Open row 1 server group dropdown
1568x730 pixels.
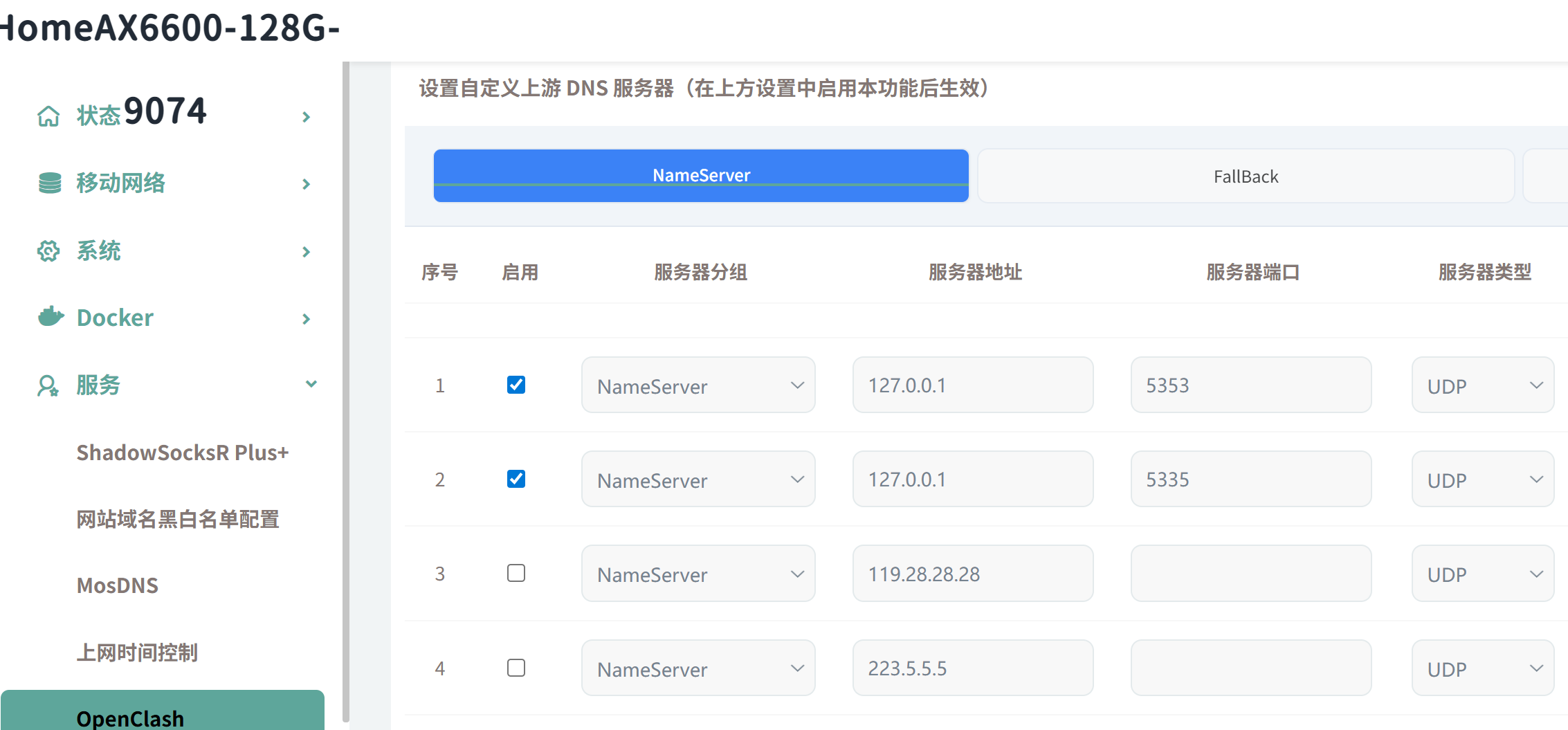[x=698, y=385]
